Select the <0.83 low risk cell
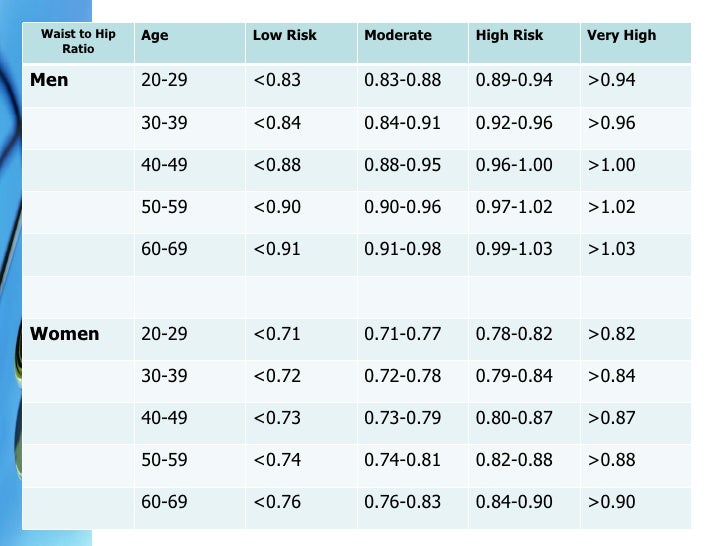Viewport: 728px width, 546px height. 277,80
